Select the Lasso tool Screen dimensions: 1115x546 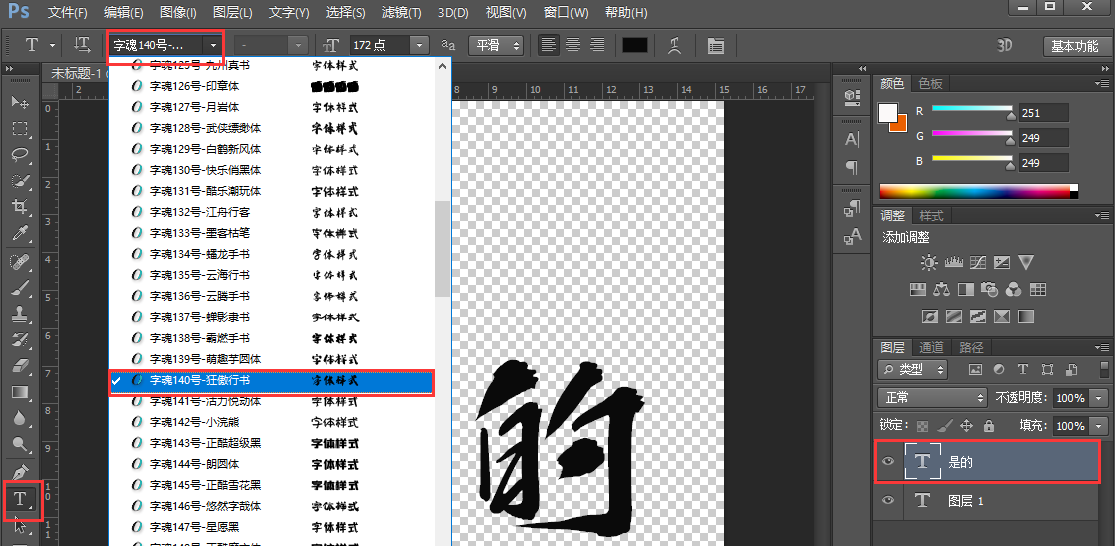click(20, 154)
